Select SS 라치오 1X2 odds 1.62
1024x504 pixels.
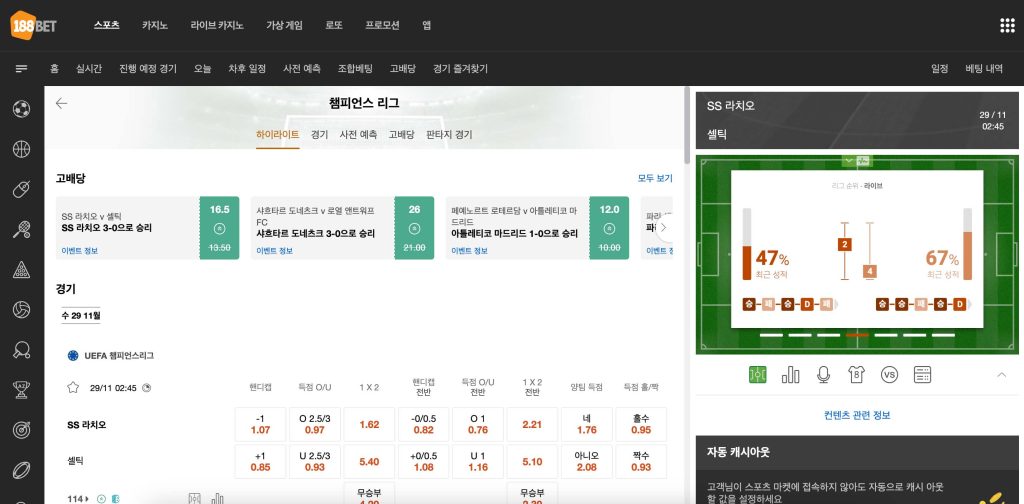369,424
